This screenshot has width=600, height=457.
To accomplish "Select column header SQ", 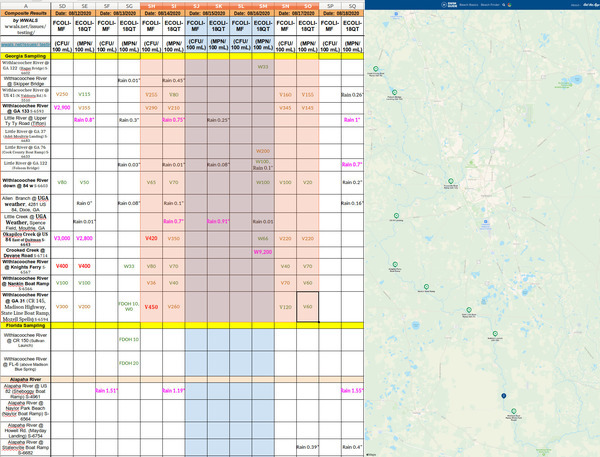I will pos(352,6).
